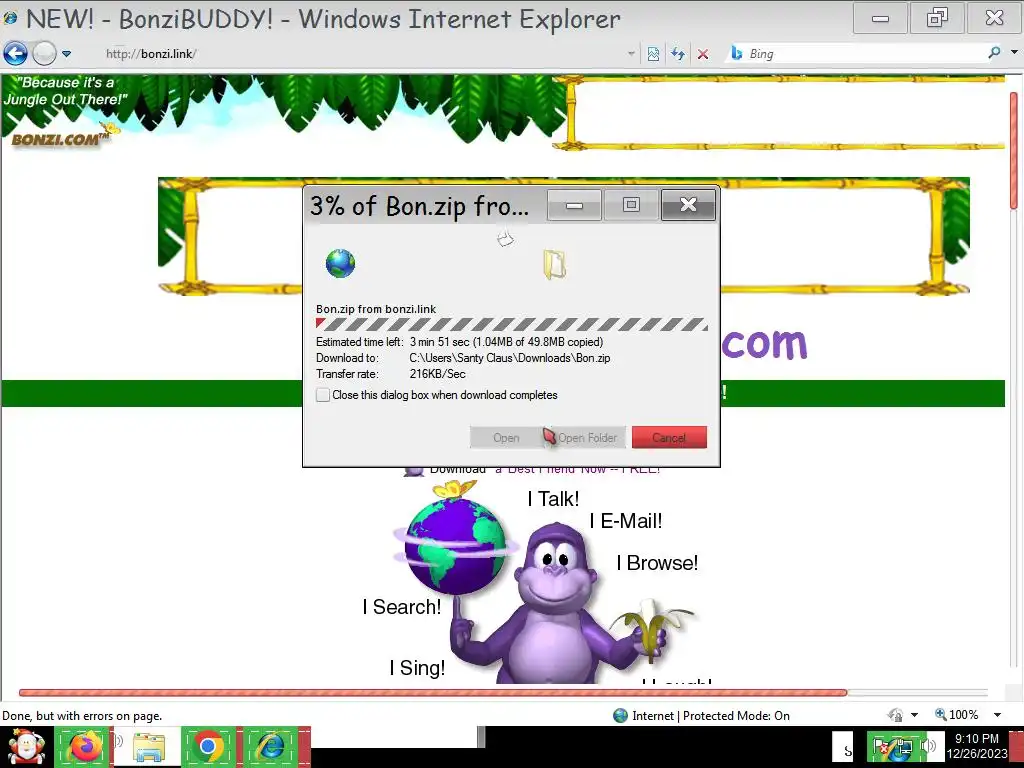Click the download progress bar
1024x768 pixels.
(511, 325)
